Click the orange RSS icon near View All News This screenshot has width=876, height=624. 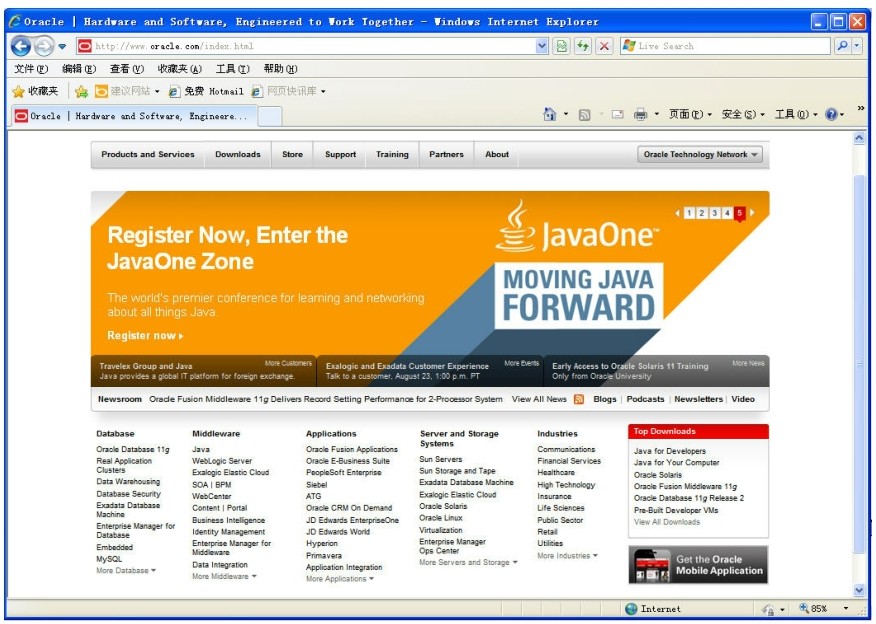point(579,399)
